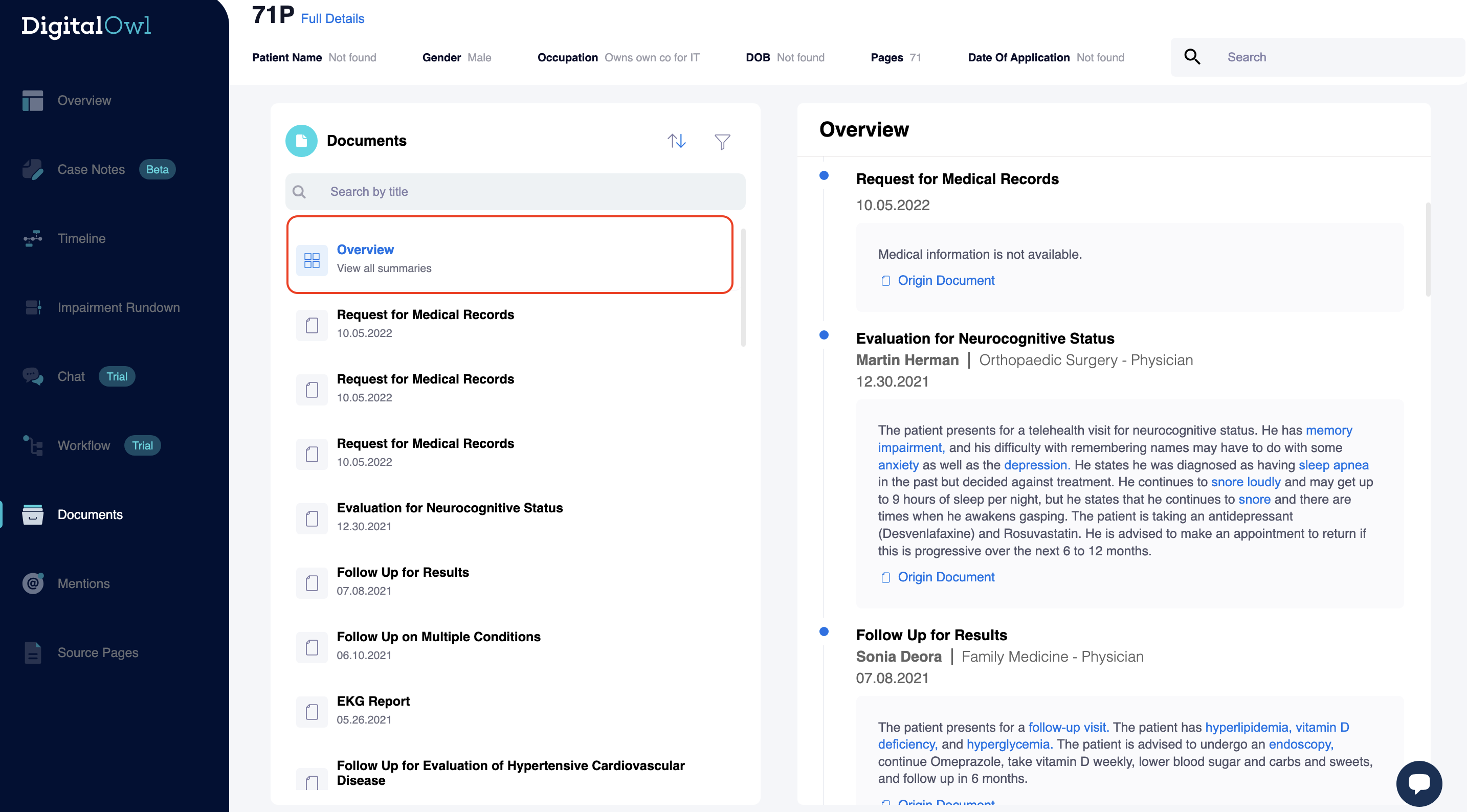
Task: Expand the Full Details link for 71P
Action: pos(333,18)
